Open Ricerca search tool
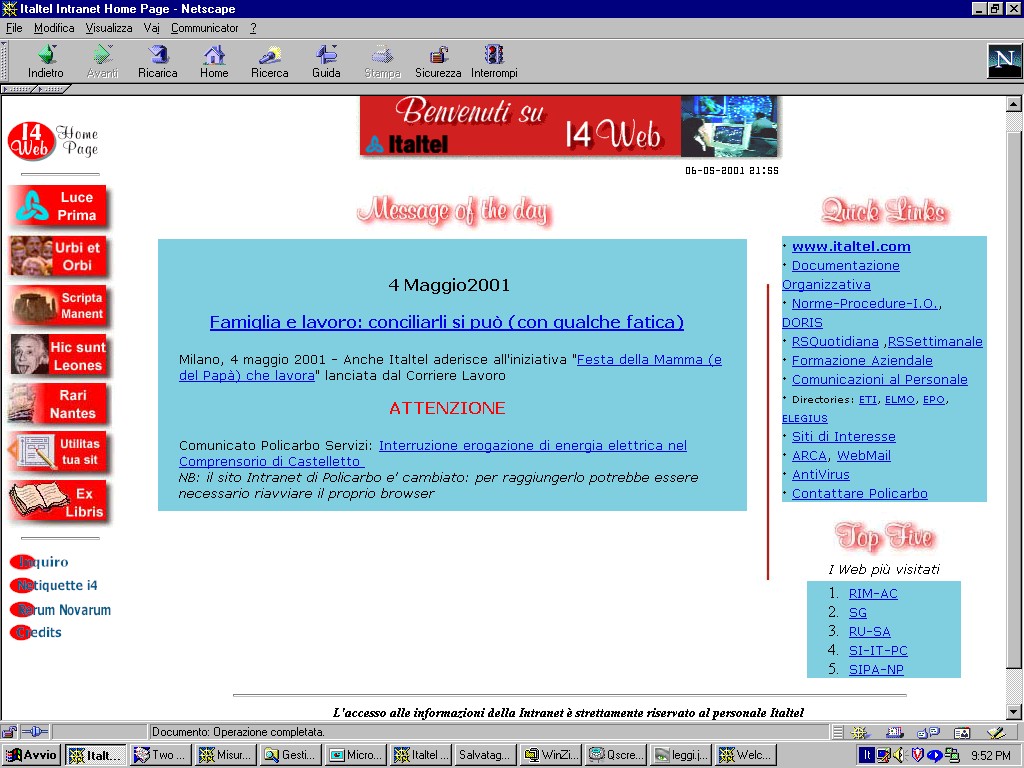The width and height of the screenshot is (1024, 768). coord(270,61)
